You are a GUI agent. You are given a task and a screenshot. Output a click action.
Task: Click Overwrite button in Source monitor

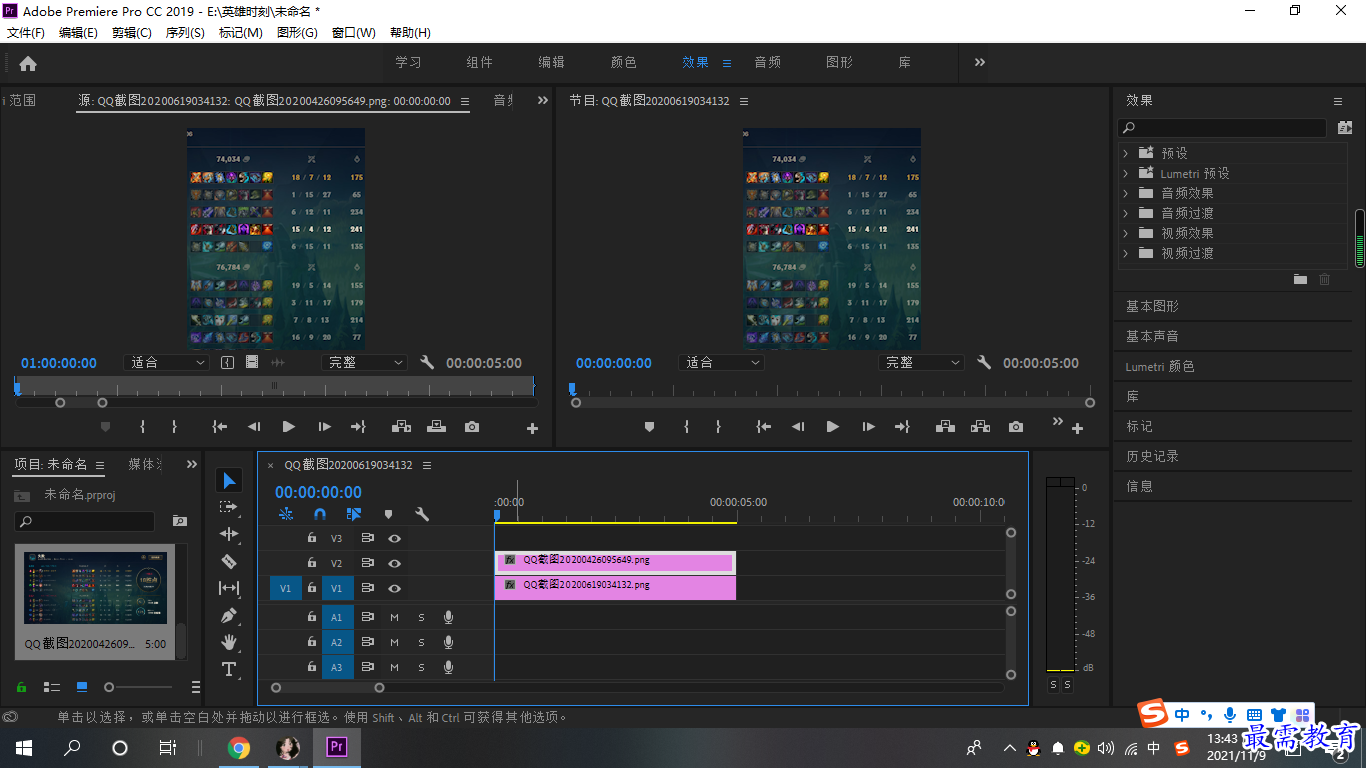coord(436,427)
